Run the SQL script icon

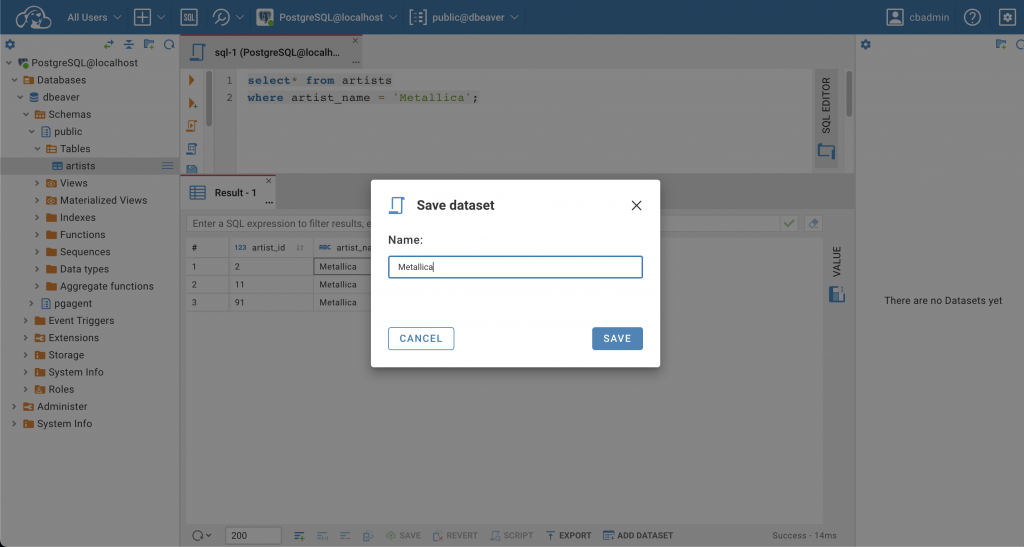[191, 126]
